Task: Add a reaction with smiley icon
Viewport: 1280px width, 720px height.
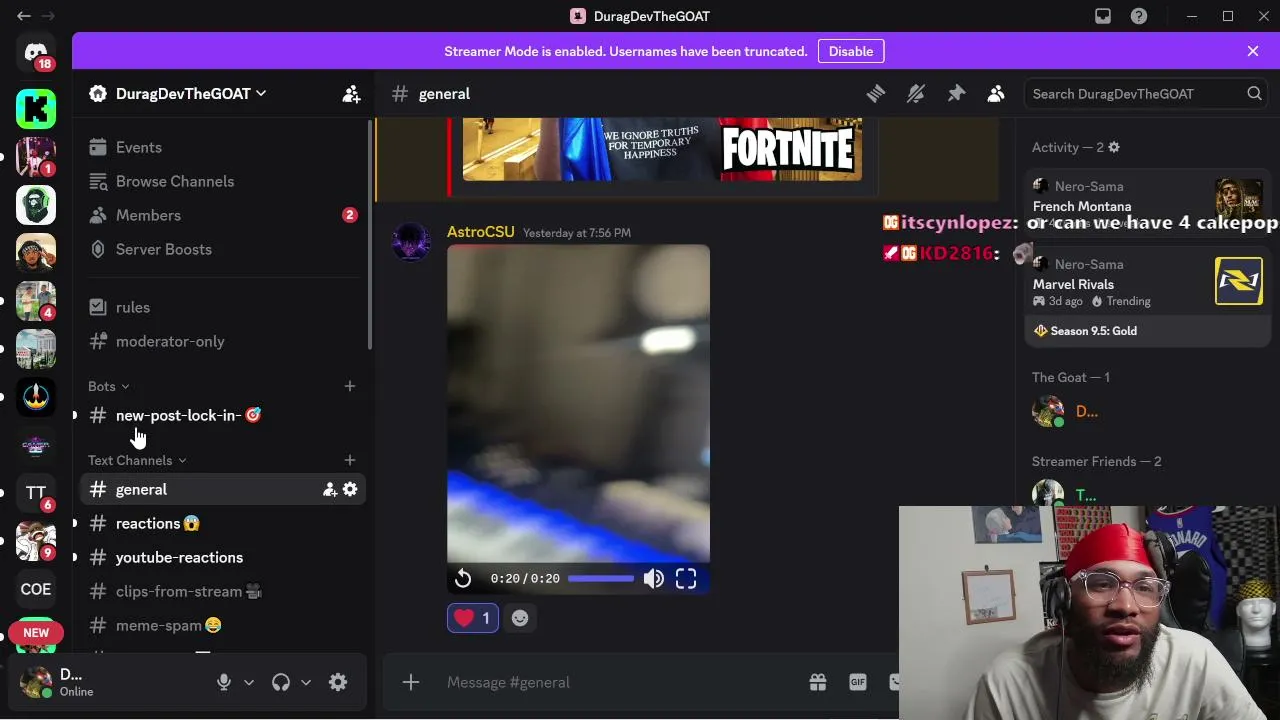Action: [520, 618]
